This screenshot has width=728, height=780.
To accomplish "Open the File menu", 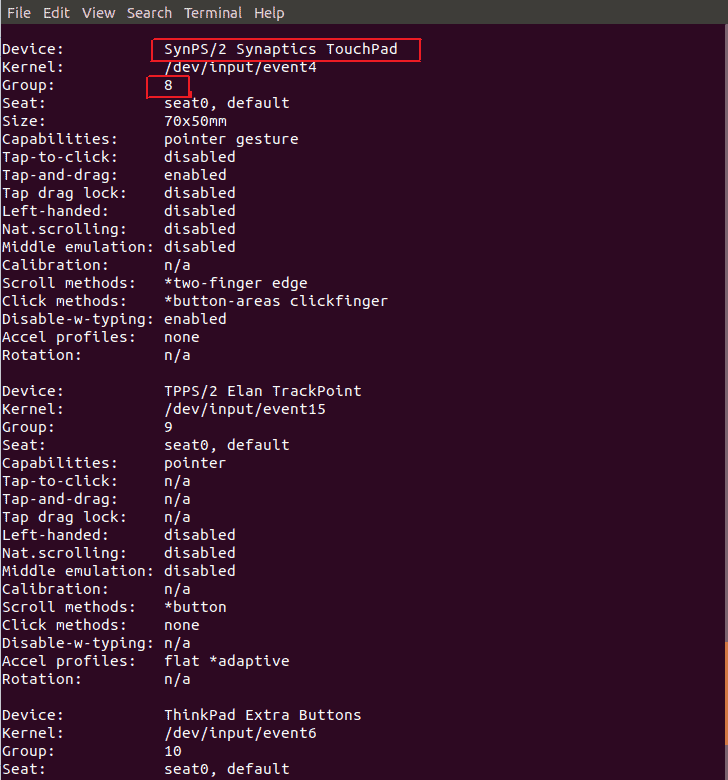I will [x=19, y=12].
